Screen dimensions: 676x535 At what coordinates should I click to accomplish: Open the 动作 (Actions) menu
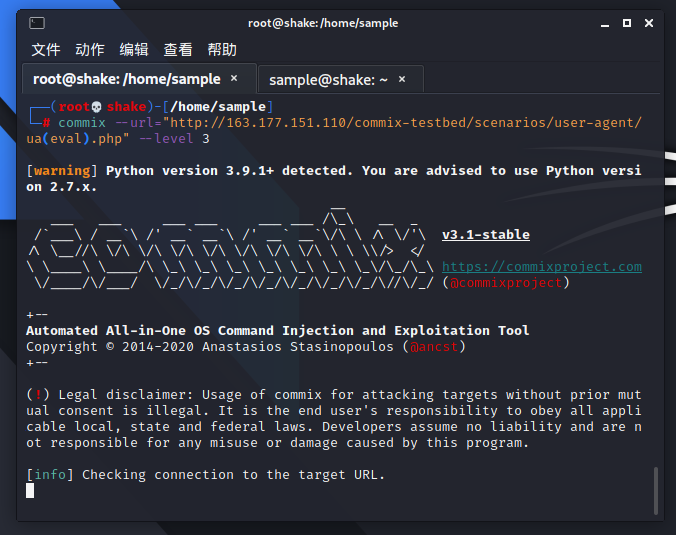90,50
